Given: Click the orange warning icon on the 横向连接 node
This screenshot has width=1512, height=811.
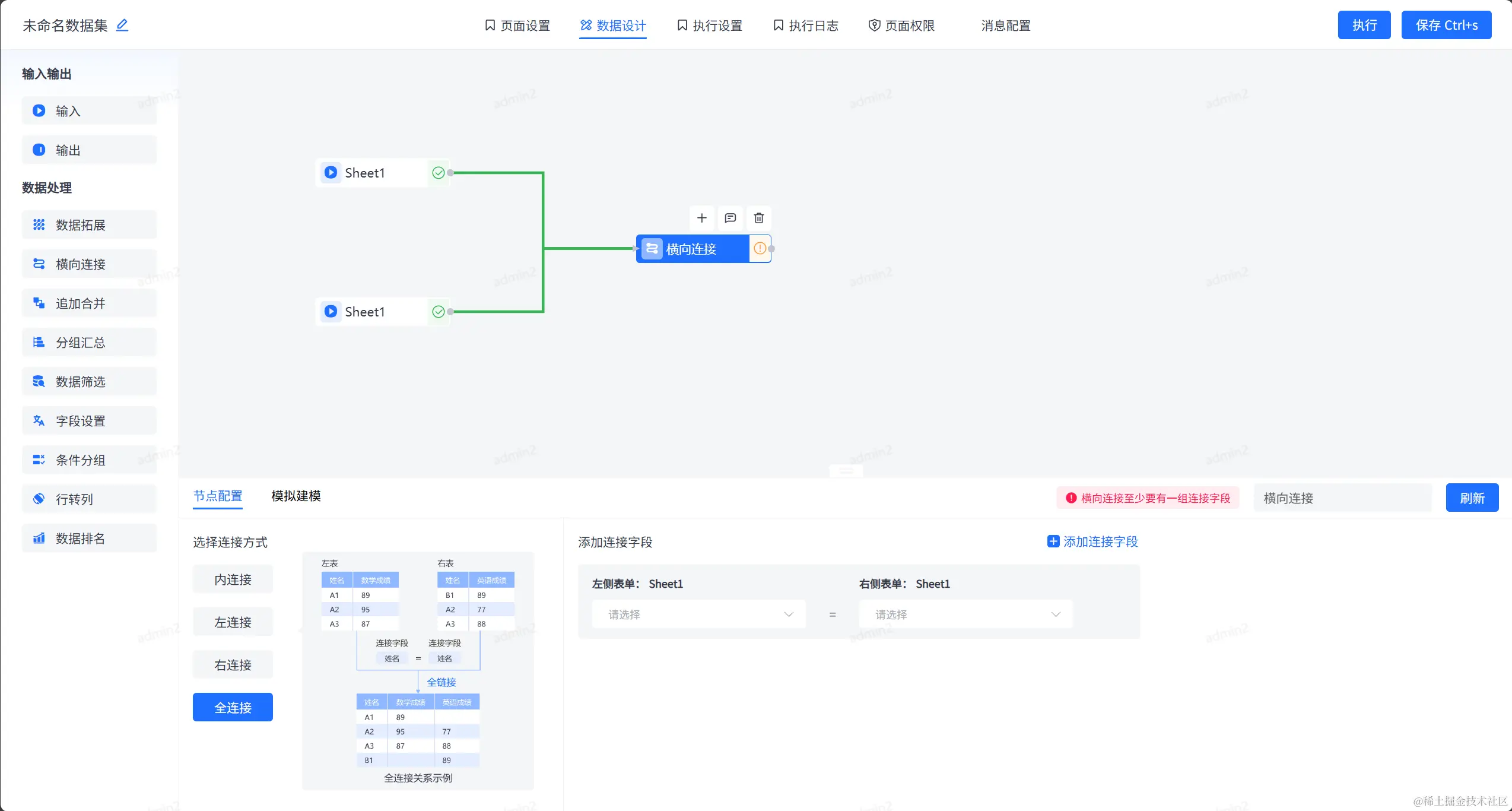Looking at the screenshot, I should pyautogui.click(x=760, y=248).
